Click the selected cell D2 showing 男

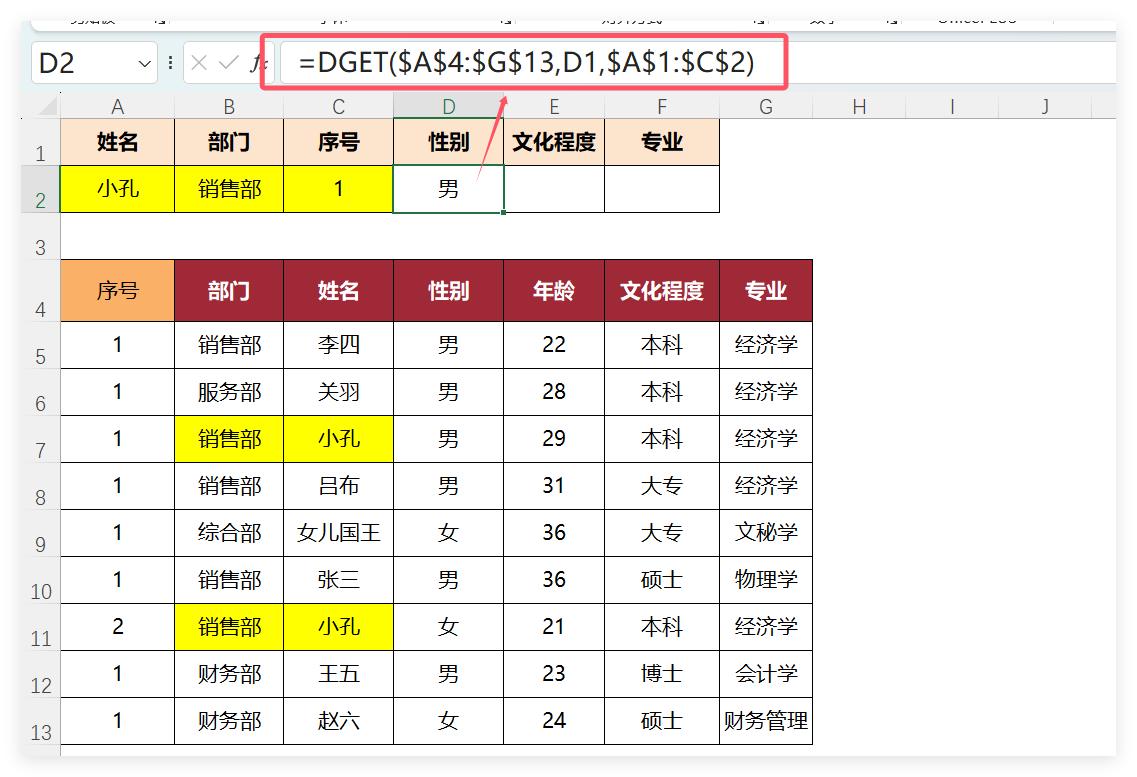point(449,189)
